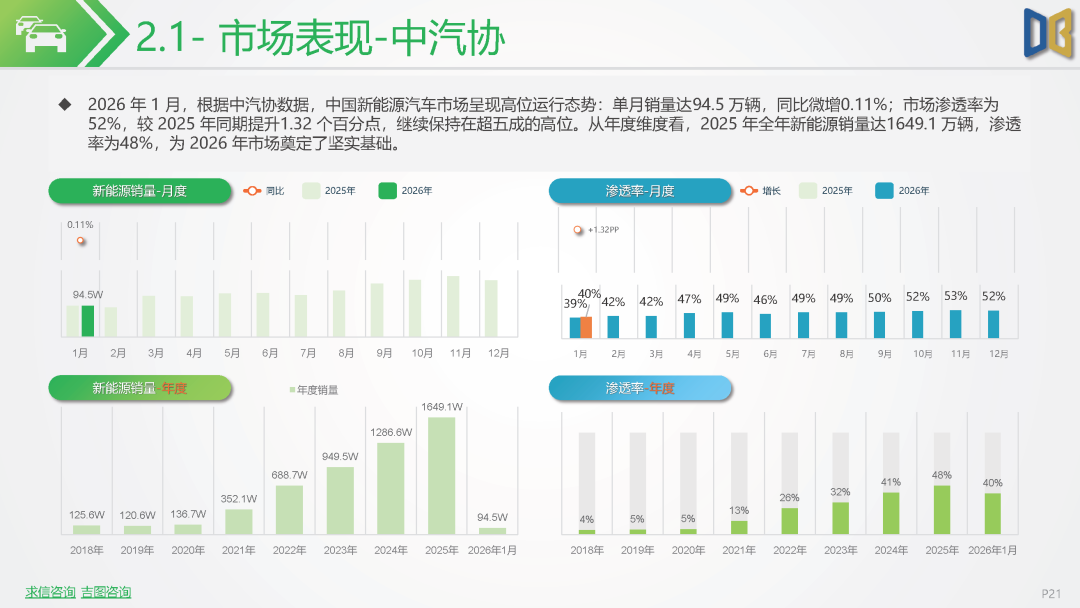Click the 26% label on 2022年 bar
Image resolution: width=1080 pixels, height=608 pixels.
tap(789, 497)
